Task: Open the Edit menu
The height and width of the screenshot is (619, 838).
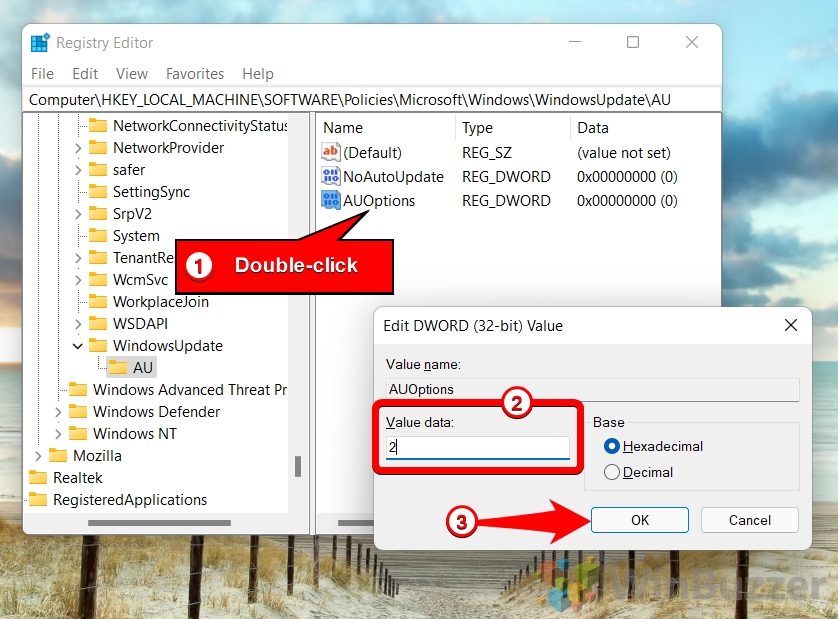Action: click(x=85, y=74)
